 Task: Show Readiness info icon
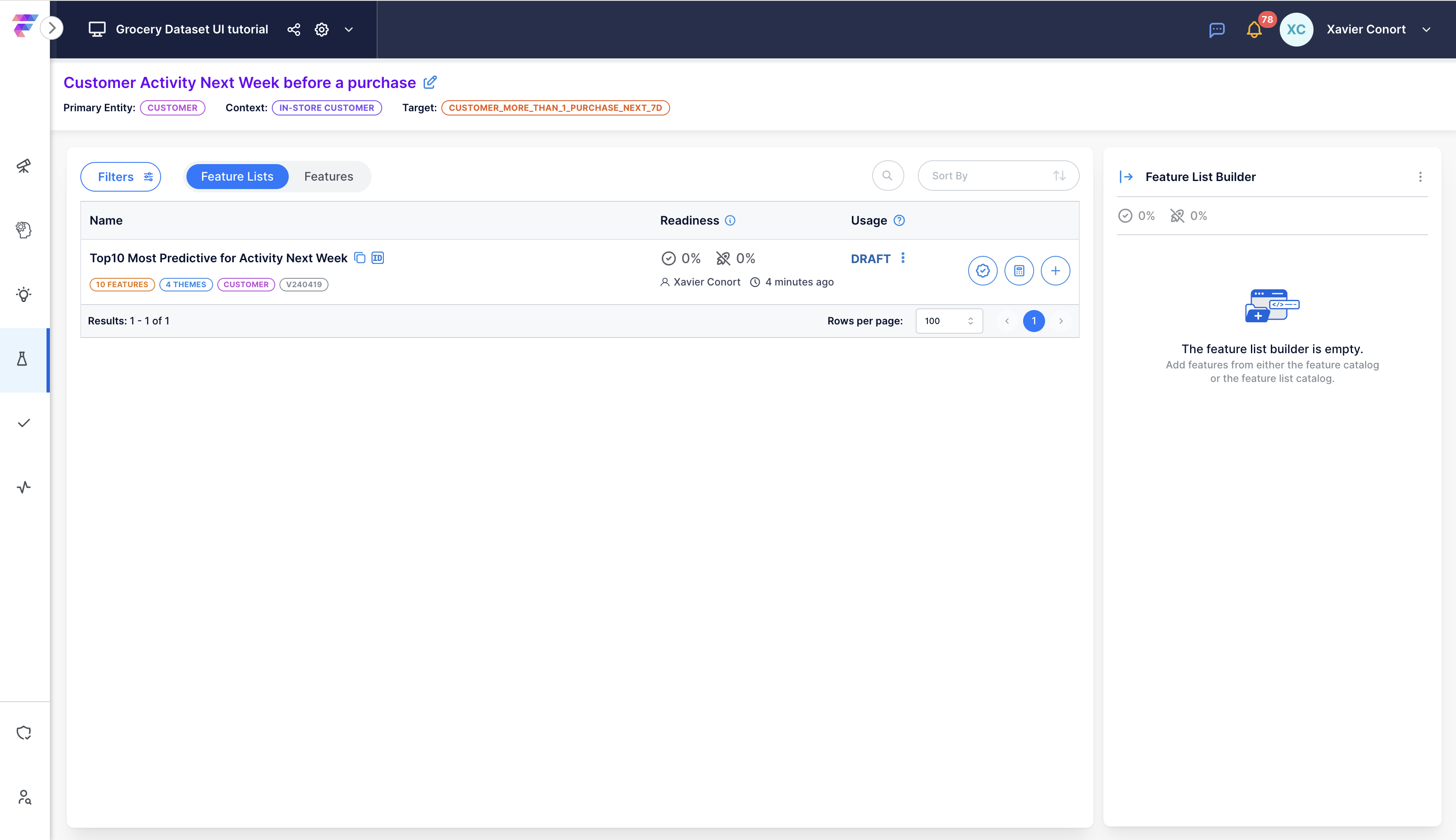click(x=730, y=220)
